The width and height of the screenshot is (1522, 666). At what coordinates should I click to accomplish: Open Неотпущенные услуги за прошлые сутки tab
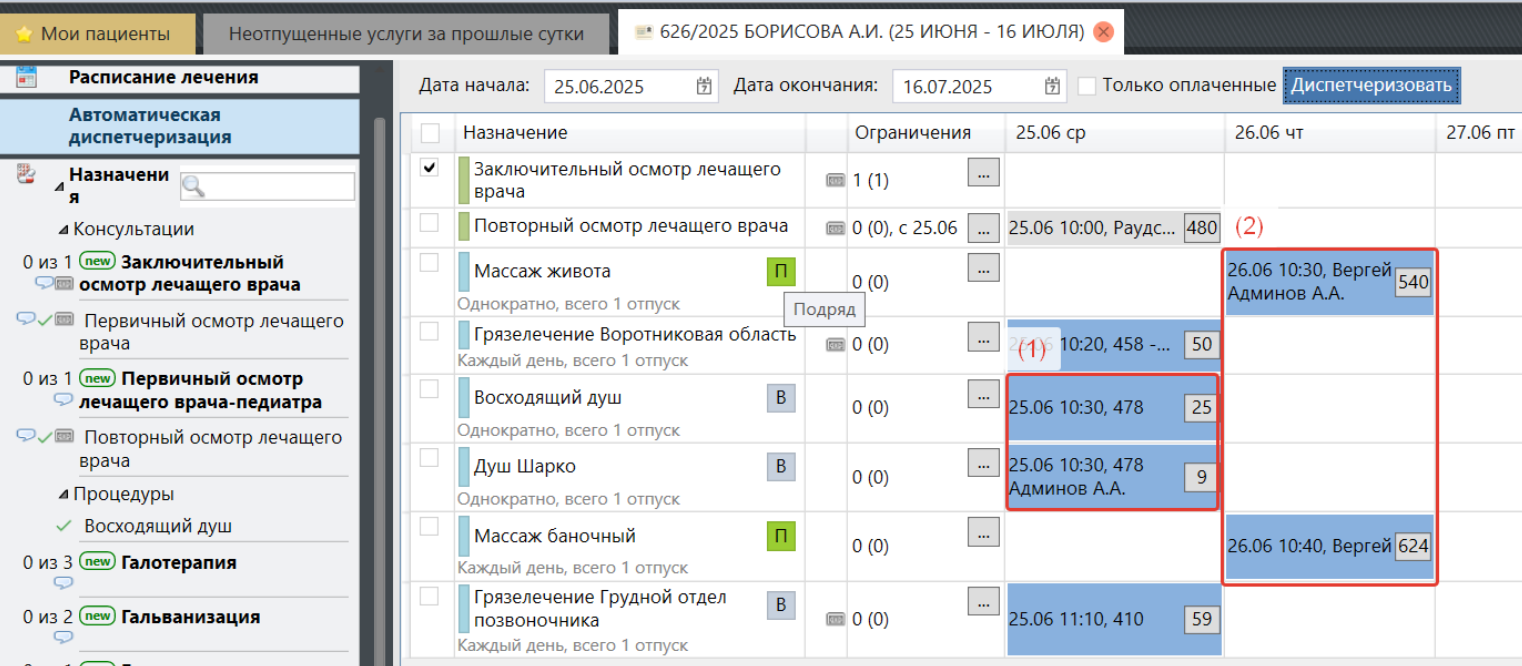coord(406,34)
